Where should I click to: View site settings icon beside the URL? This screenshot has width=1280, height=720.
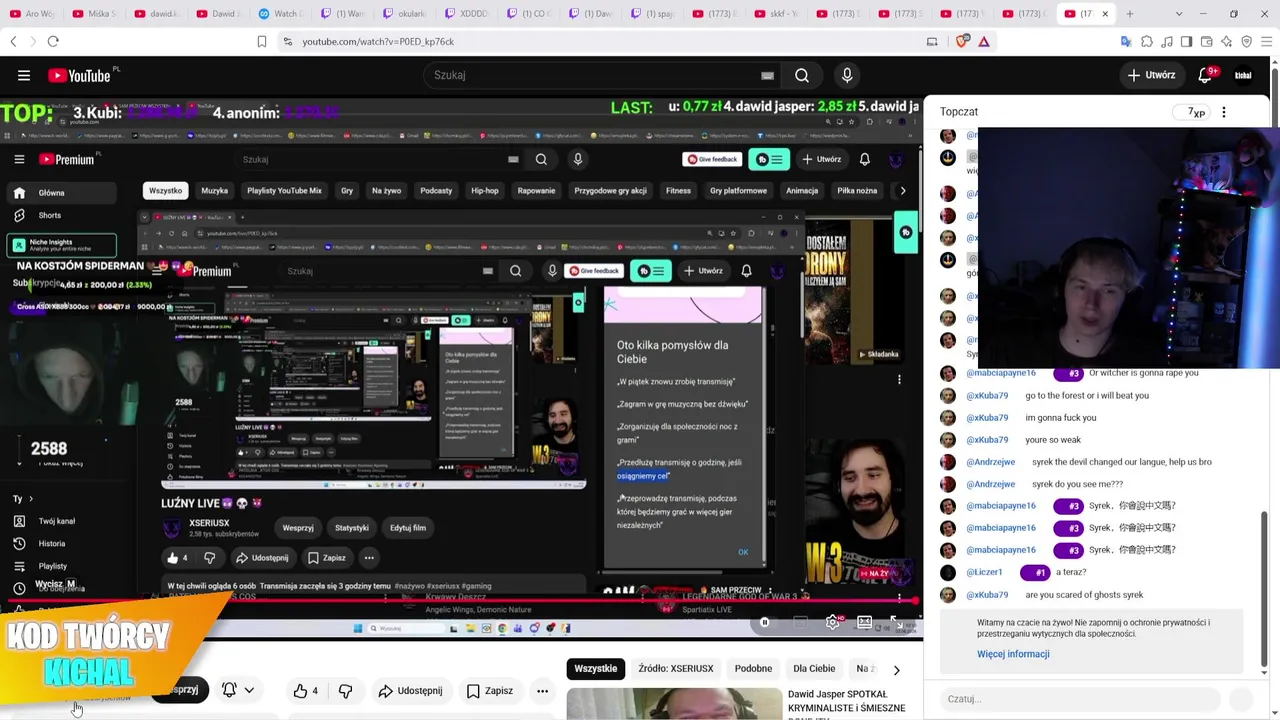[x=288, y=41]
